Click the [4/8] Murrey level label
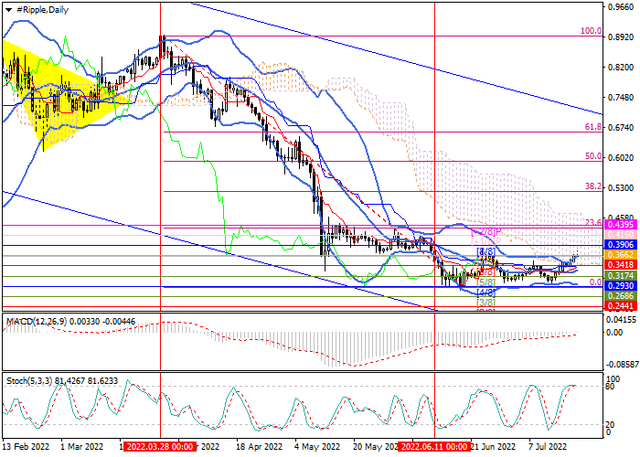This screenshot has width=640, height=457. pos(486,292)
